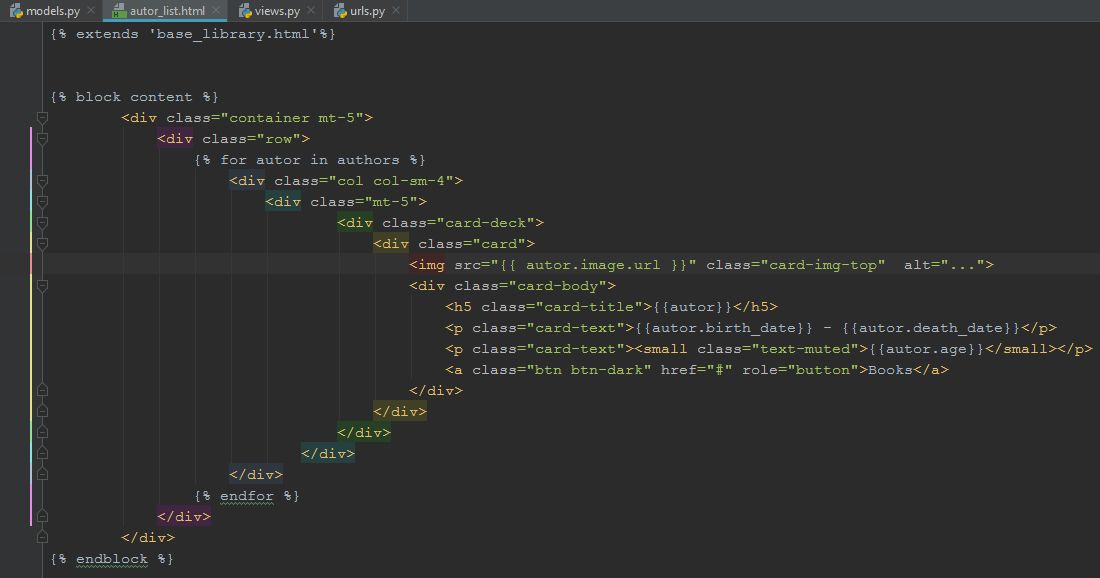Screen dimensions: 1100x578
Task: Collapse the row div fold marker
Action: (x=42, y=139)
